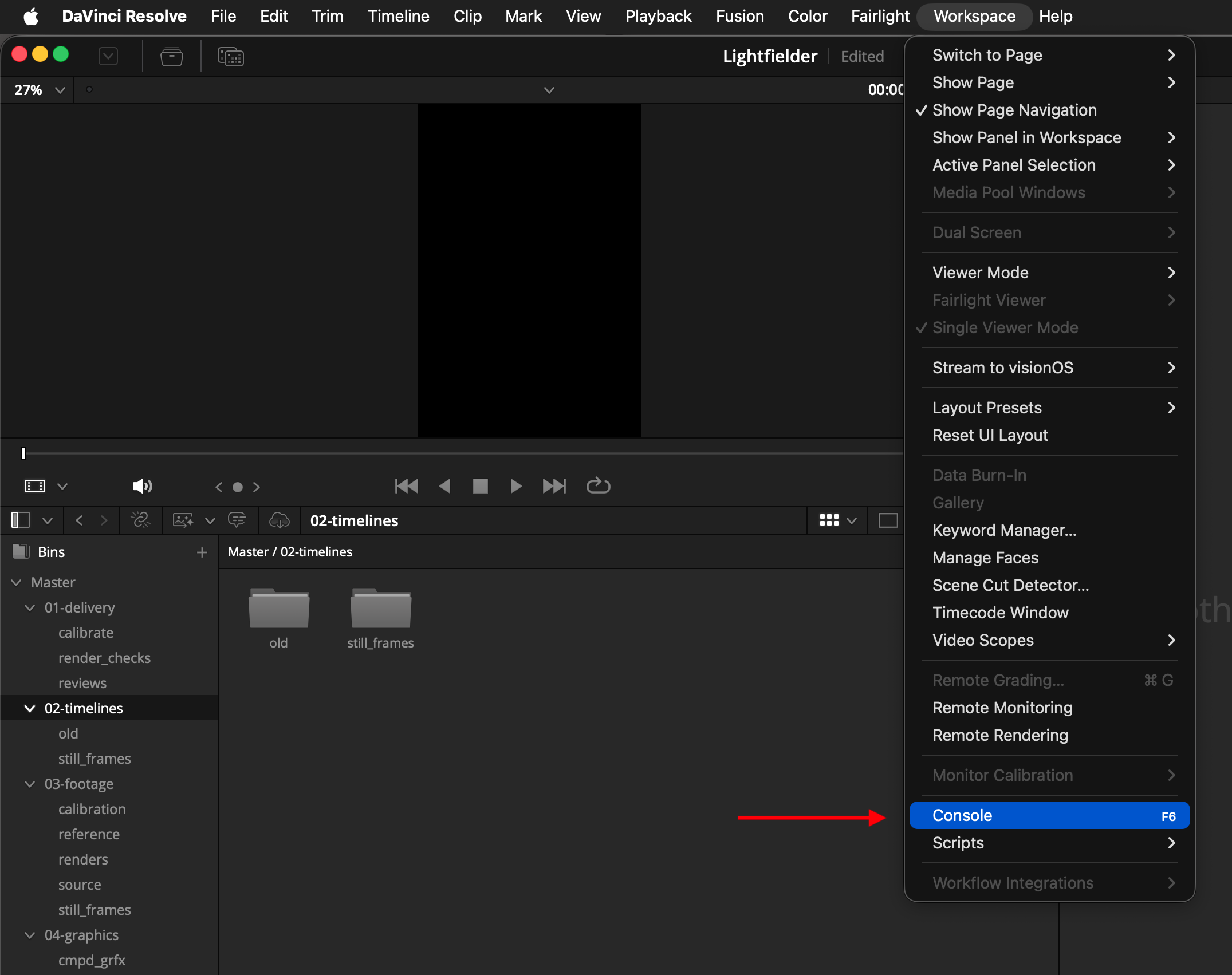
Task: Click the viewer scrubber playhead
Action: point(23,453)
